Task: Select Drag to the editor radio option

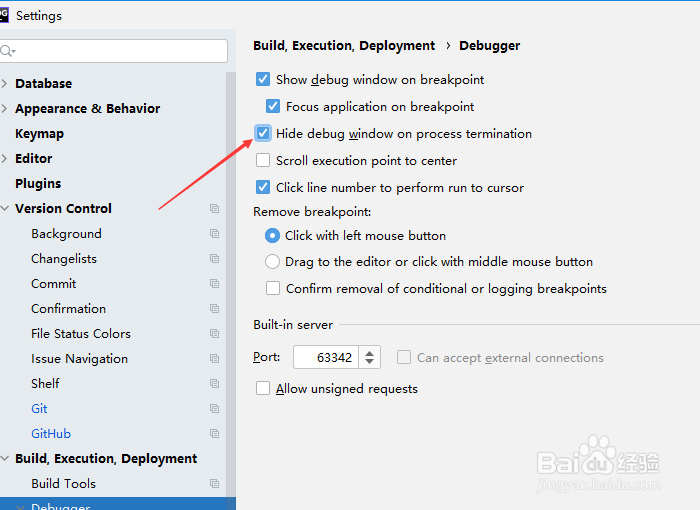Action: tap(272, 262)
